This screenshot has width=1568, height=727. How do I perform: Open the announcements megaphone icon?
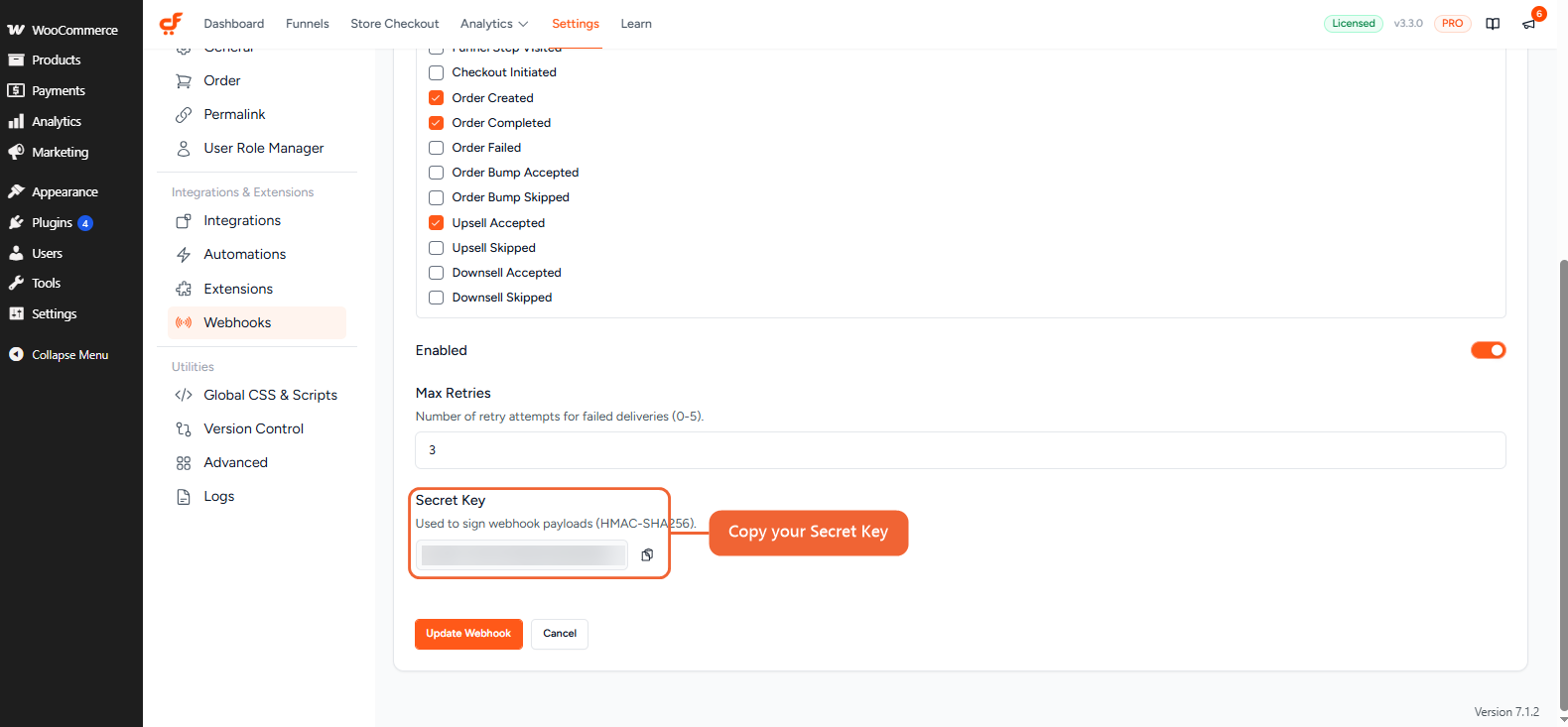tap(1528, 24)
